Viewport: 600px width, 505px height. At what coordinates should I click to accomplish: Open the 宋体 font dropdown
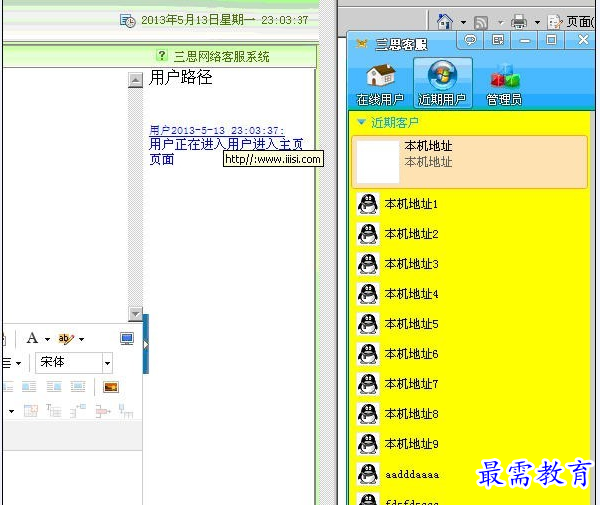coord(107,363)
